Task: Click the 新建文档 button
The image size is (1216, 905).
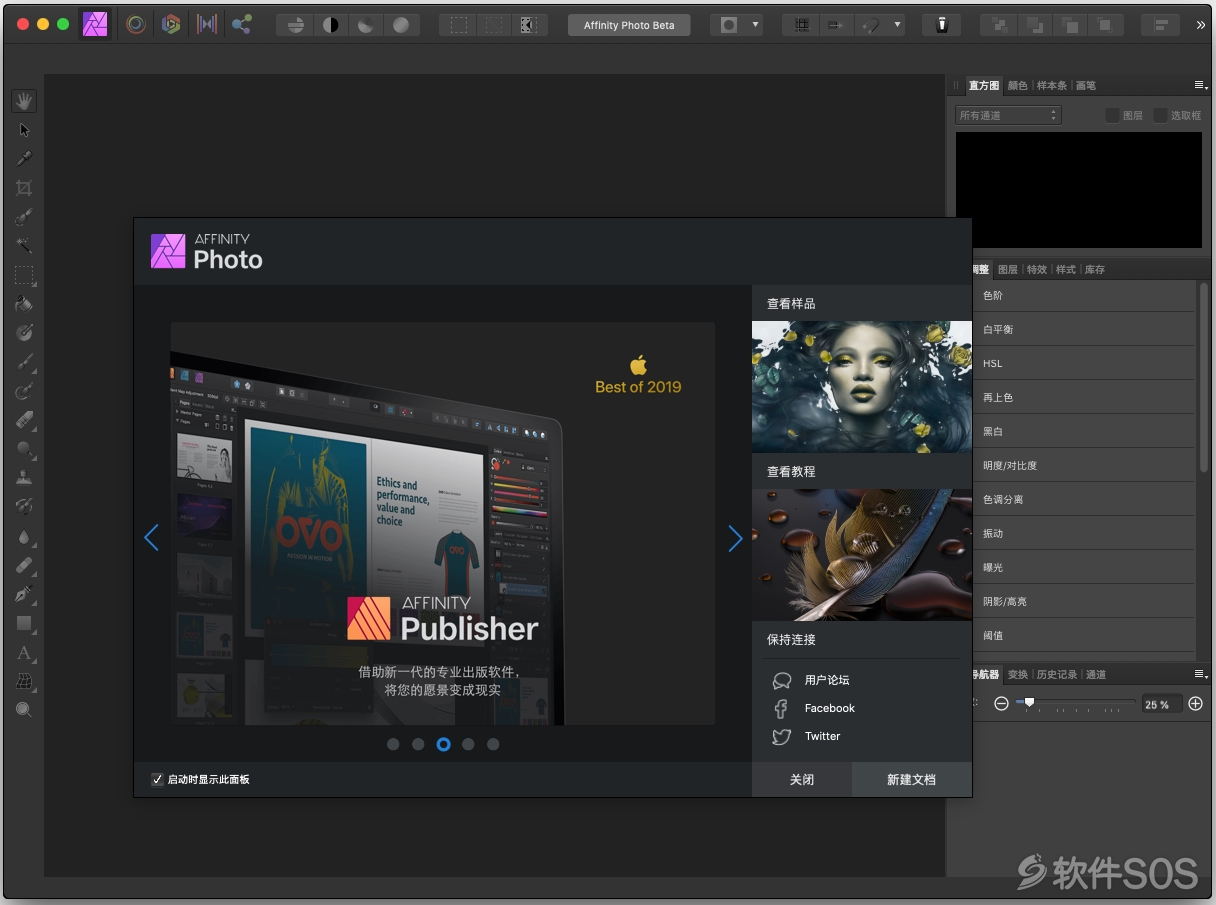Action: point(911,780)
